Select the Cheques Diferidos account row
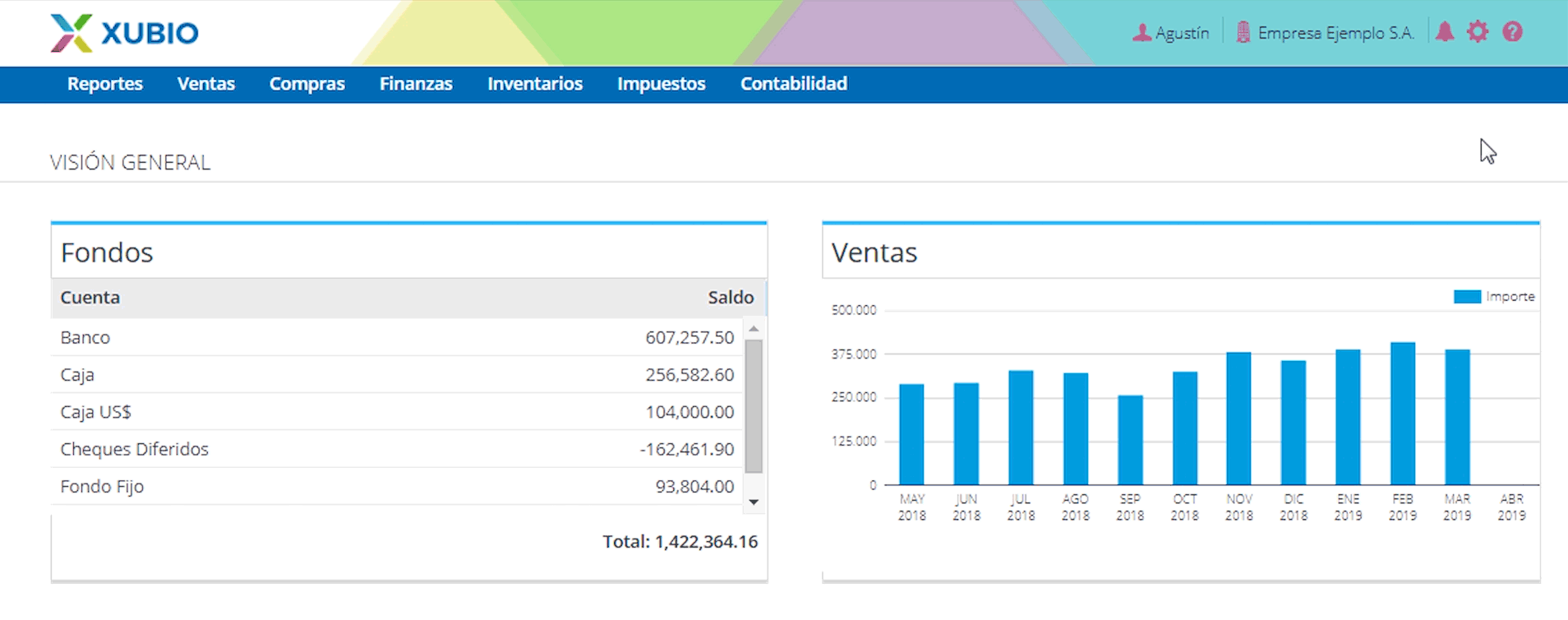Viewport: 1568px width, 620px height. (397, 449)
